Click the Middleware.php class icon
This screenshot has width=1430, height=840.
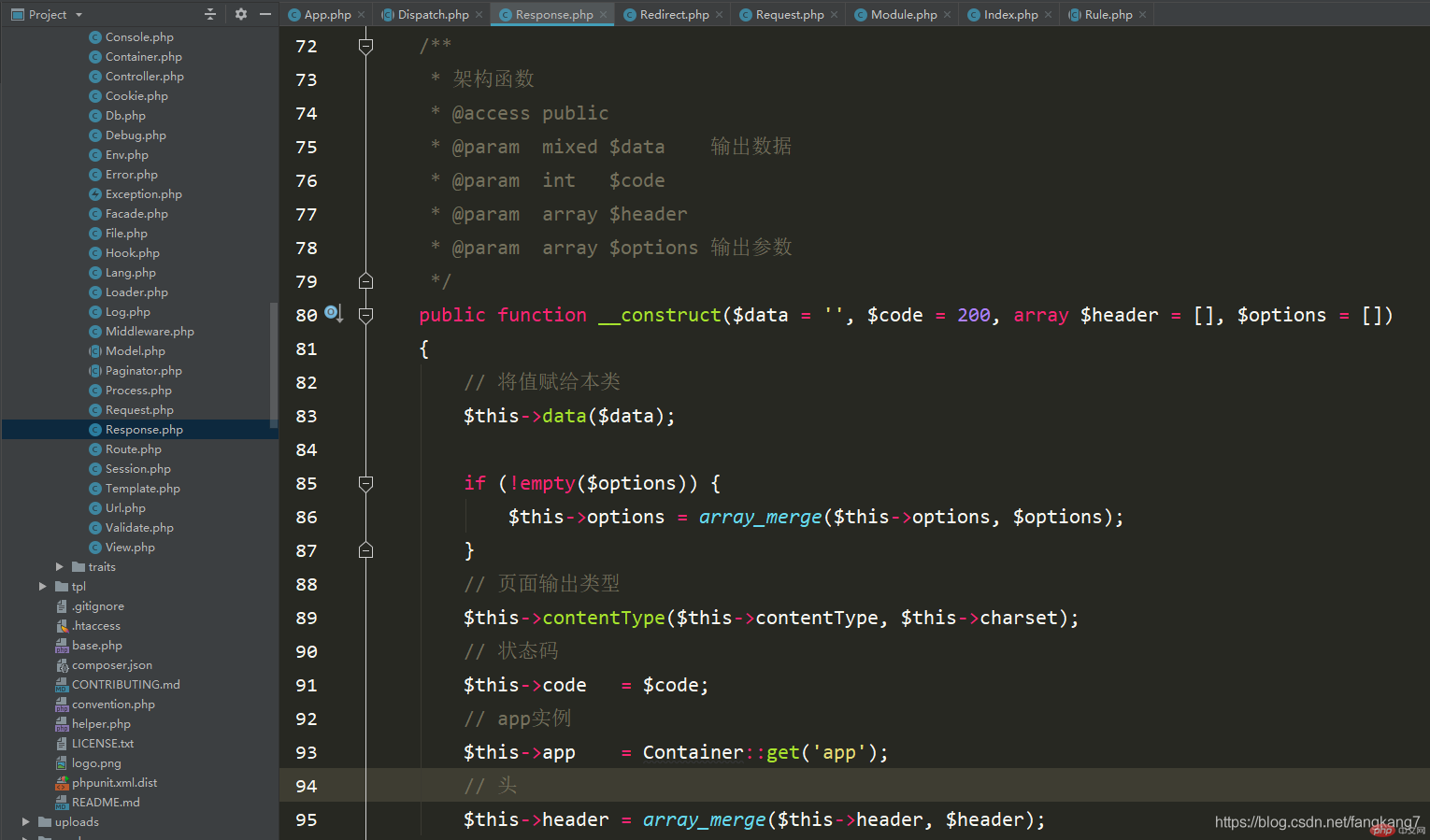coord(95,332)
